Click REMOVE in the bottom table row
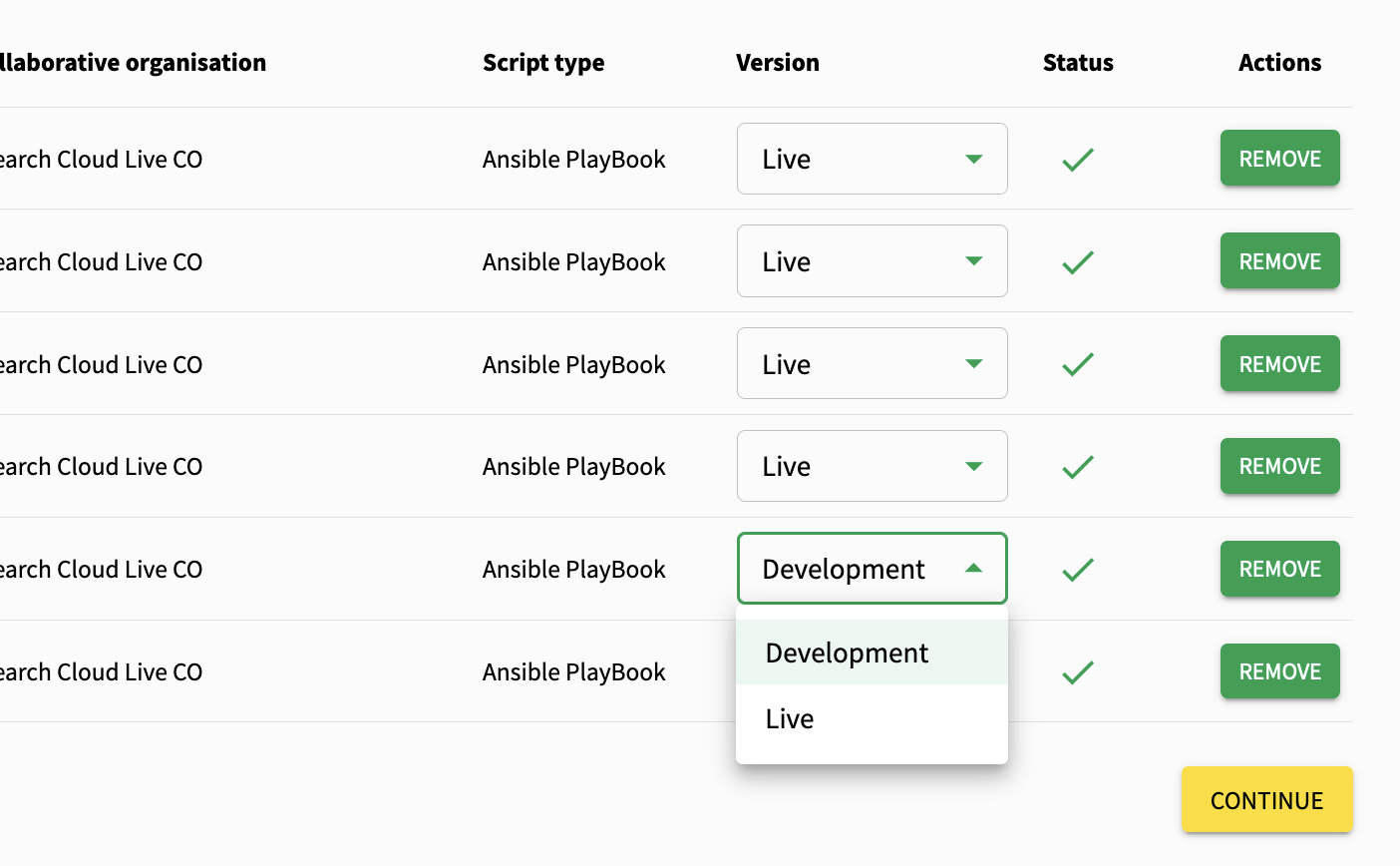 pyautogui.click(x=1279, y=671)
